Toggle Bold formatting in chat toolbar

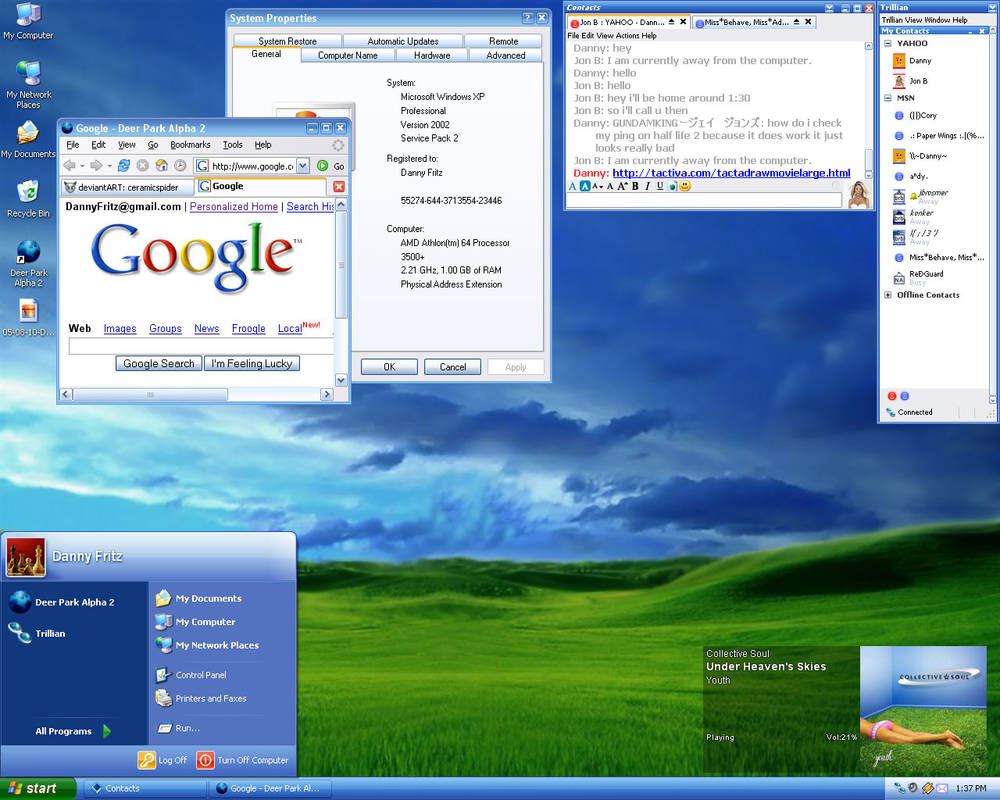[x=635, y=186]
